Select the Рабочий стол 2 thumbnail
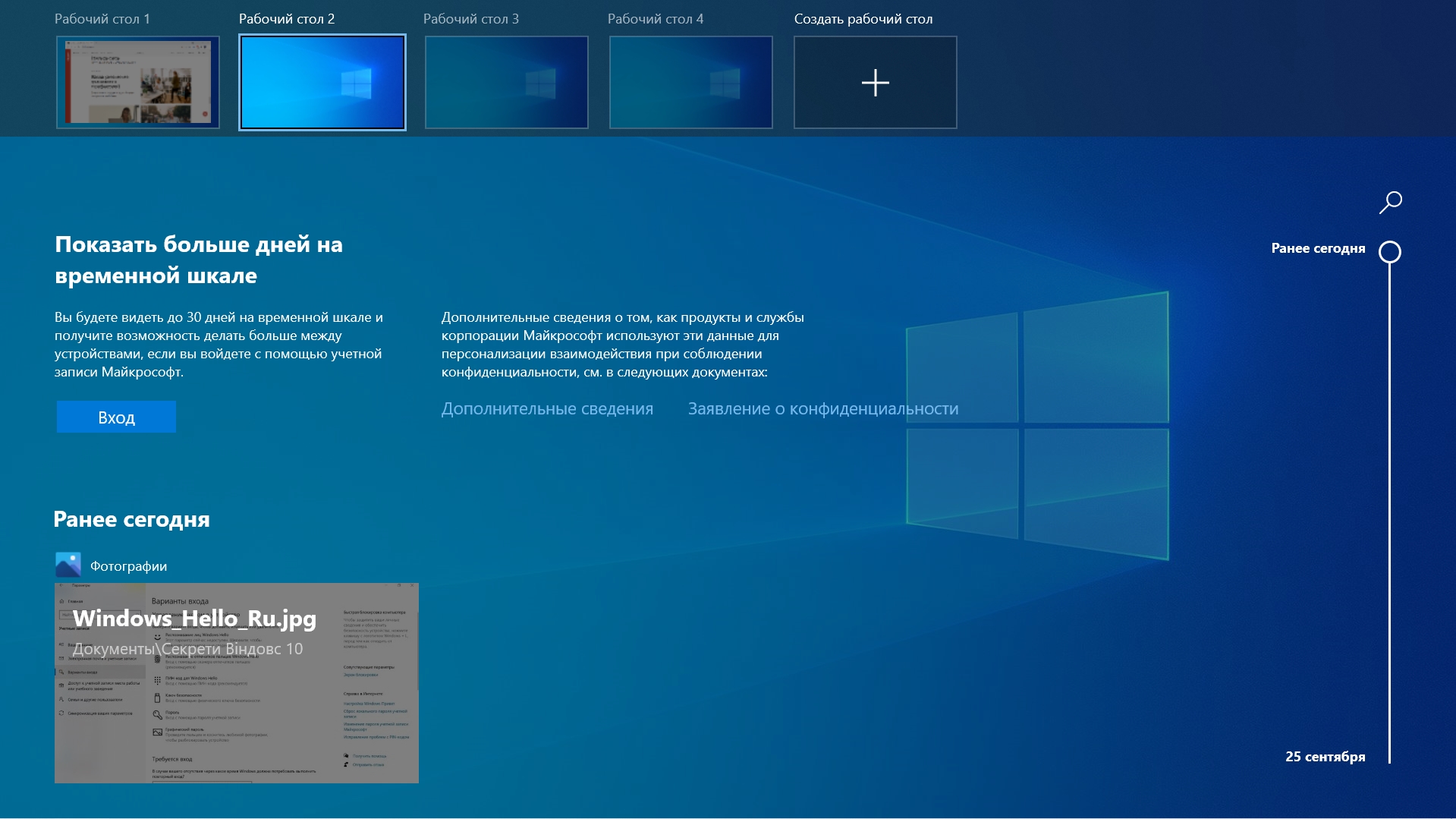 coord(322,82)
